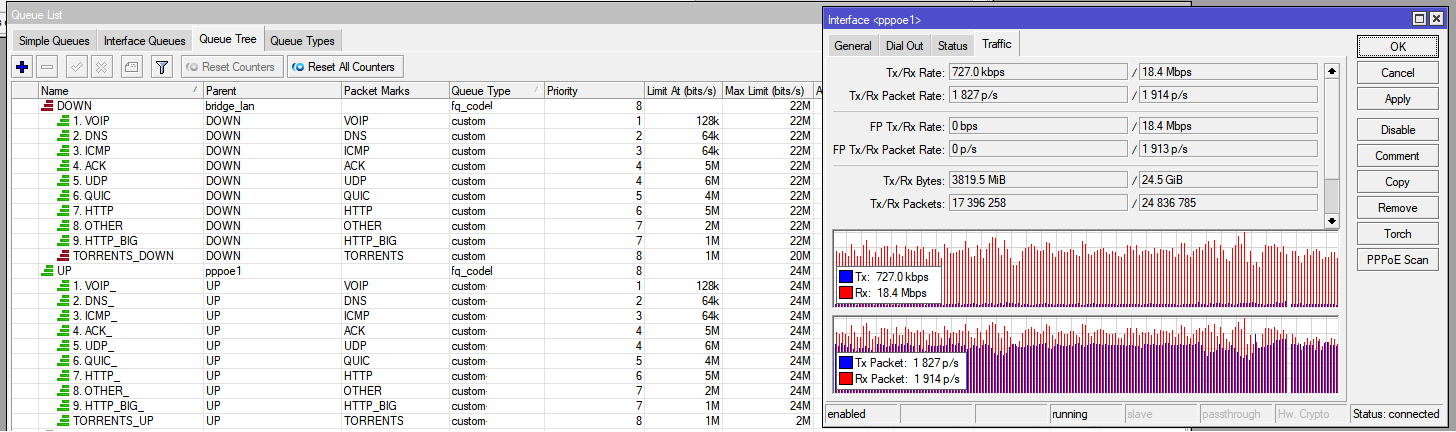The height and width of the screenshot is (432, 1456).
Task: Click the Tx blue legend swatch
Action: coord(845,276)
